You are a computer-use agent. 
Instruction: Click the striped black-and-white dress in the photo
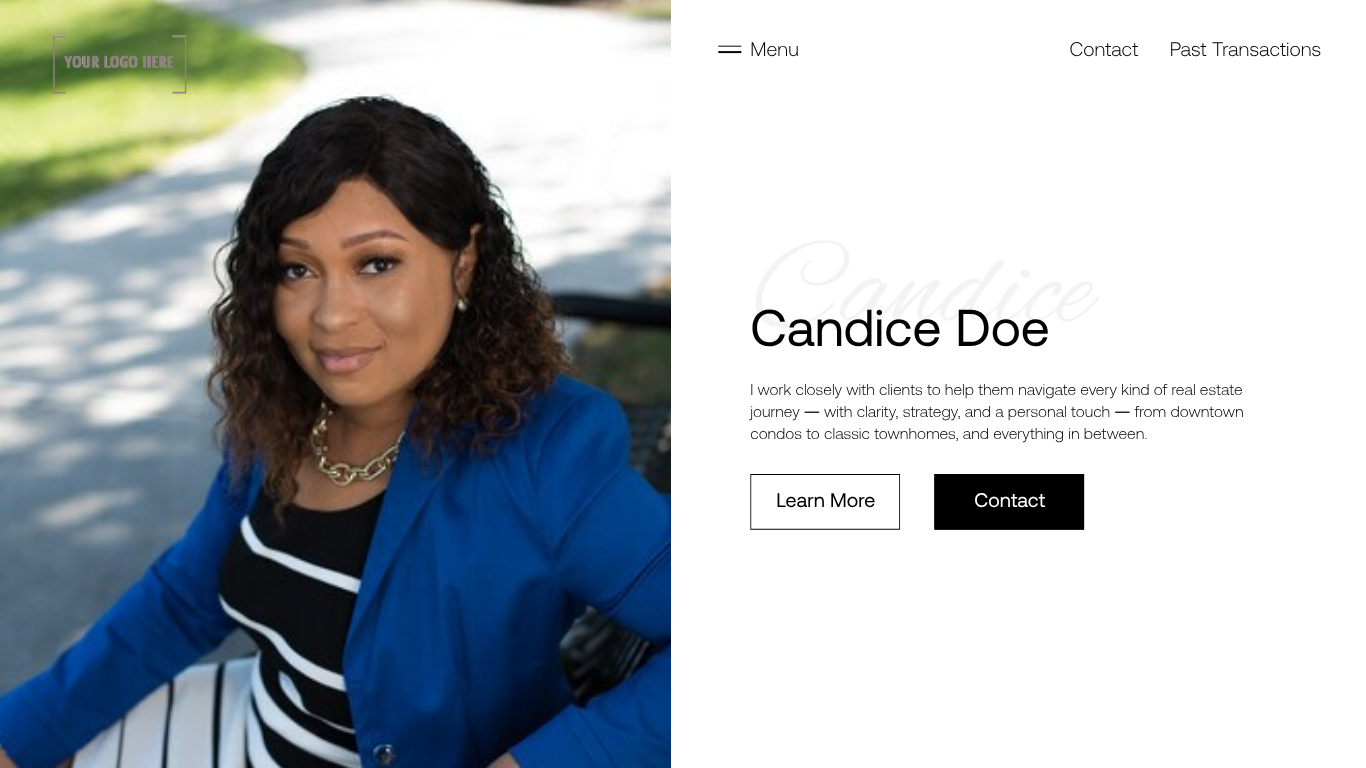pyautogui.click(x=290, y=620)
